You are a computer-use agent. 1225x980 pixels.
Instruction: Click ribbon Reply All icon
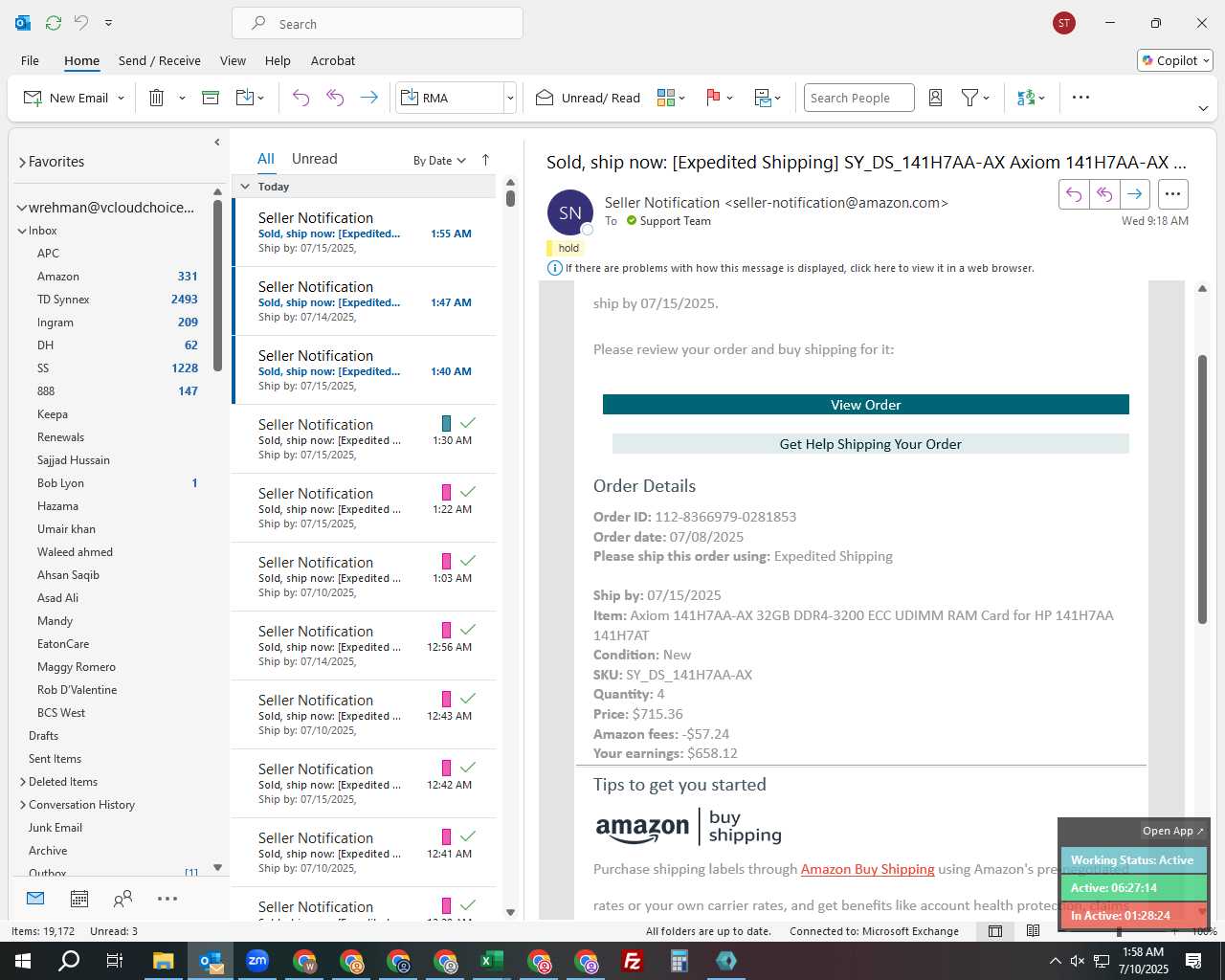point(335,98)
